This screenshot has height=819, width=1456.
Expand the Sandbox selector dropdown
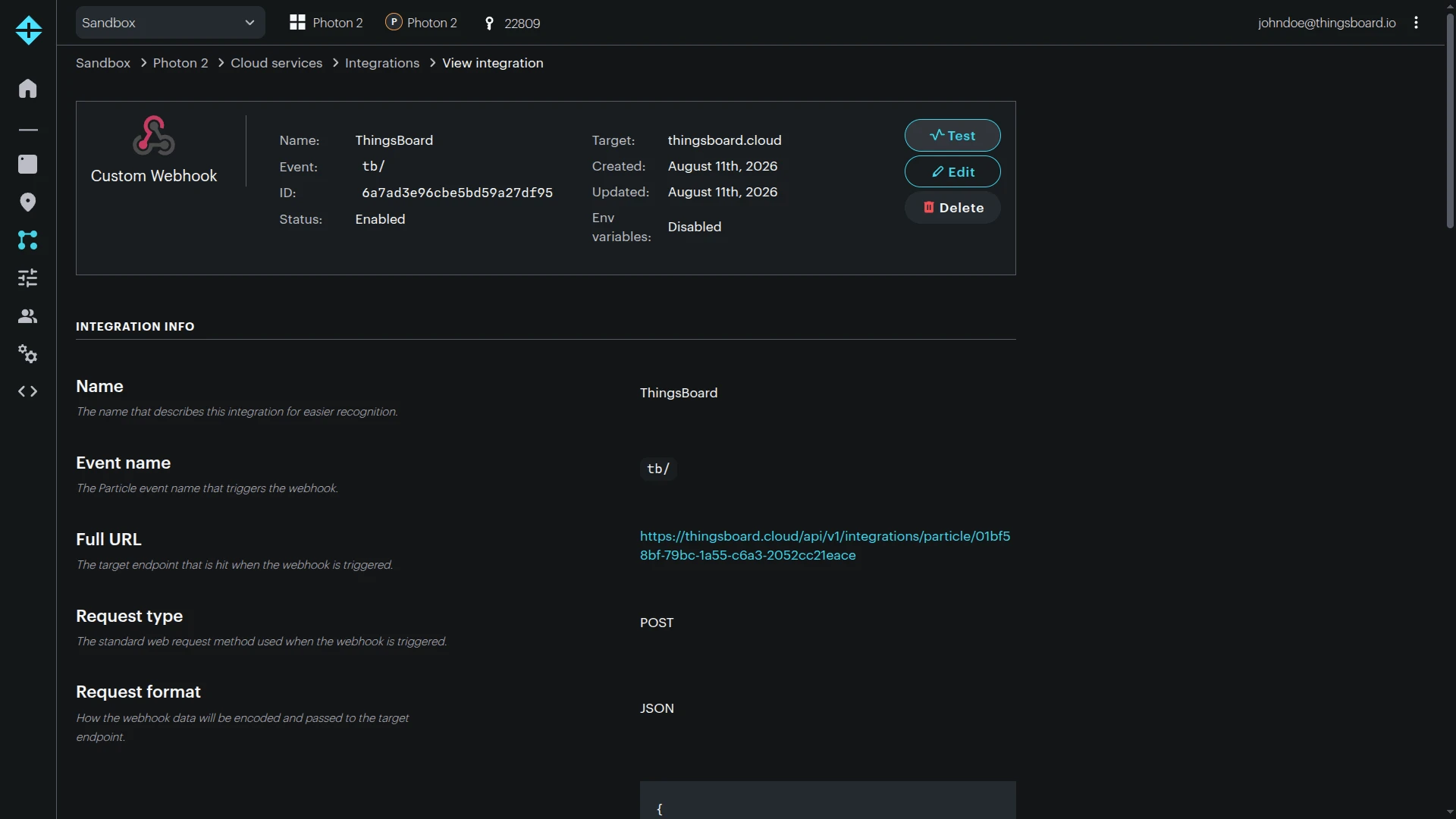point(171,23)
